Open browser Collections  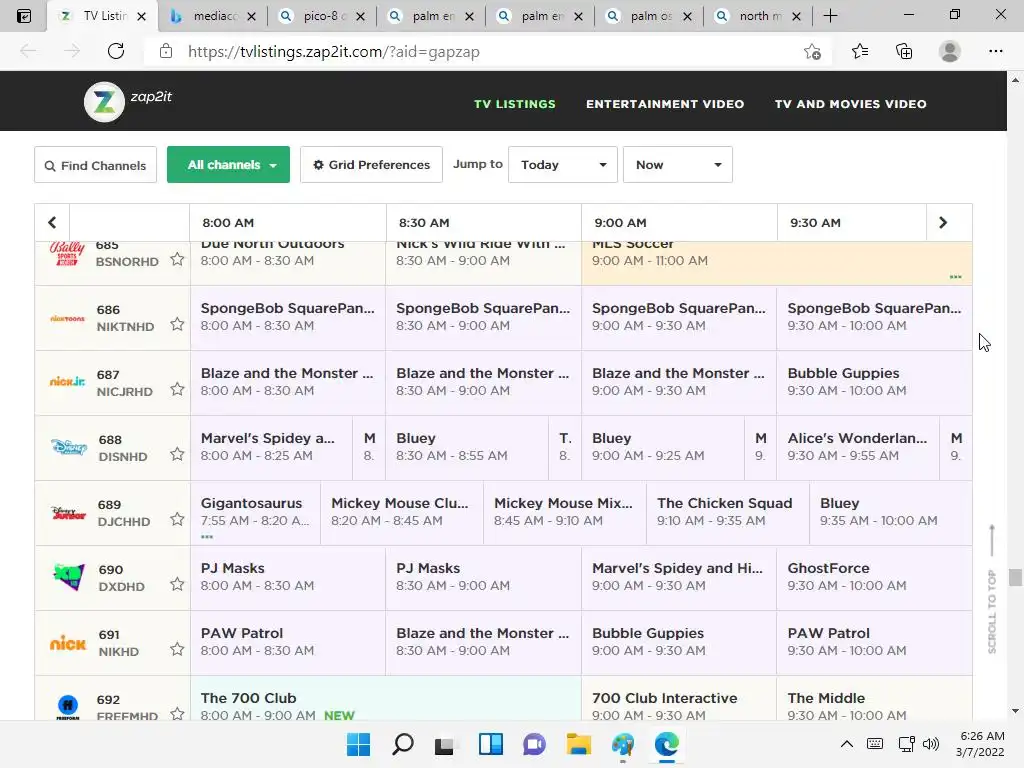[904, 52]
